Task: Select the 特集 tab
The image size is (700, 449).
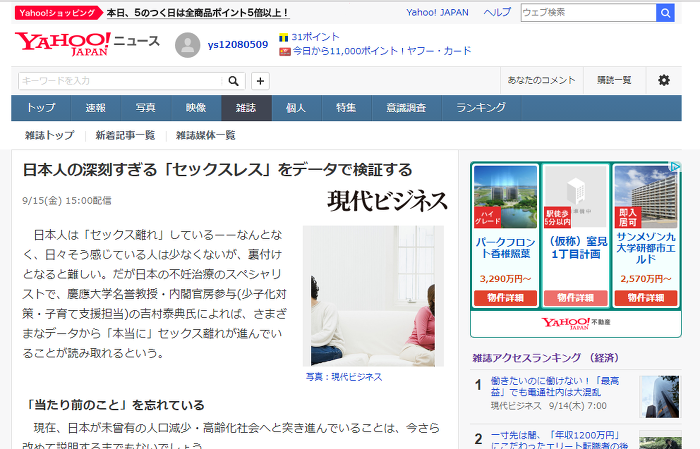Action: point(346,108)
